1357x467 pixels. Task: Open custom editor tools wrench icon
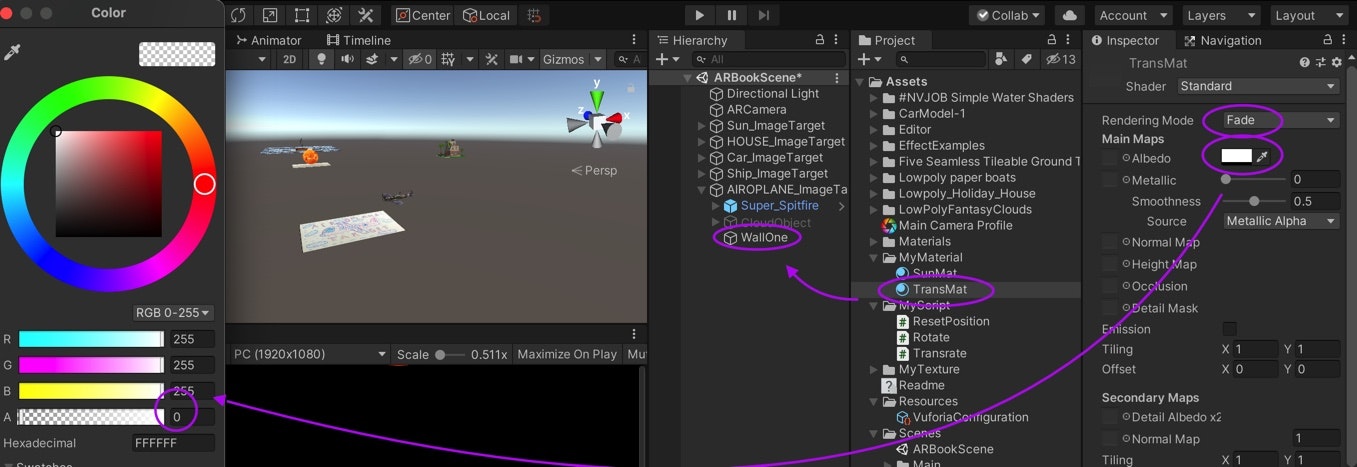pyautogui.click(x=366, y=15)
